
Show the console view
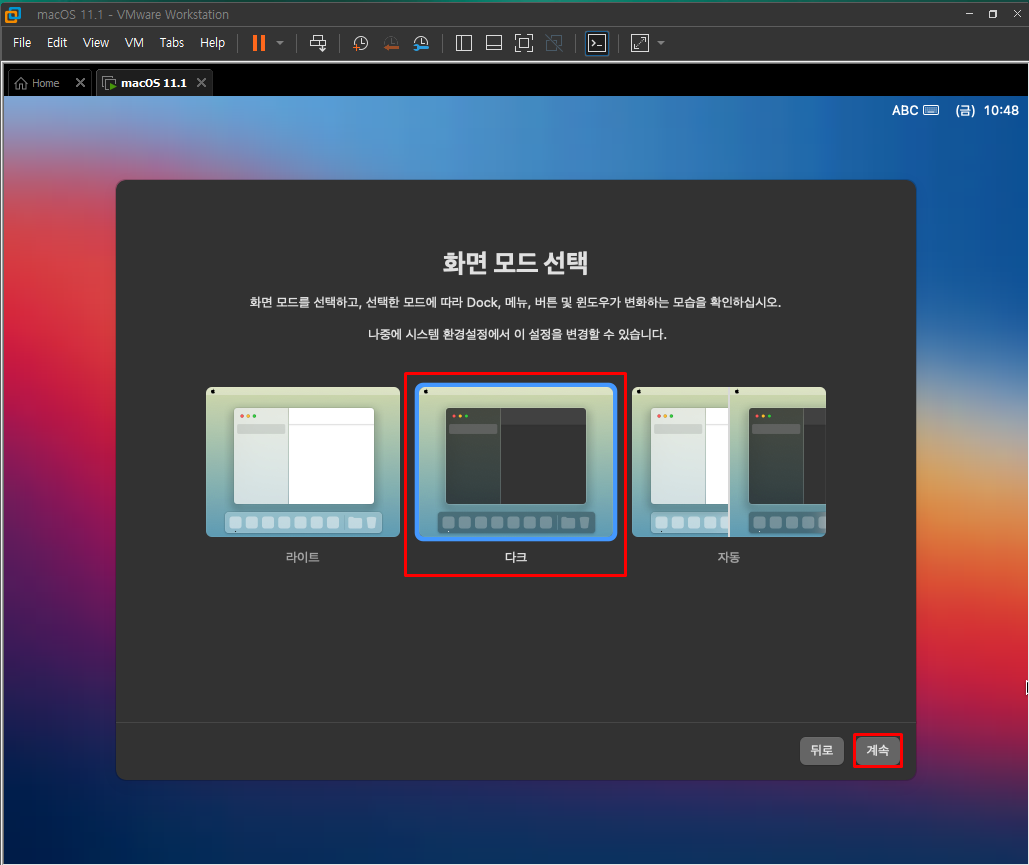tap(597, 43)
